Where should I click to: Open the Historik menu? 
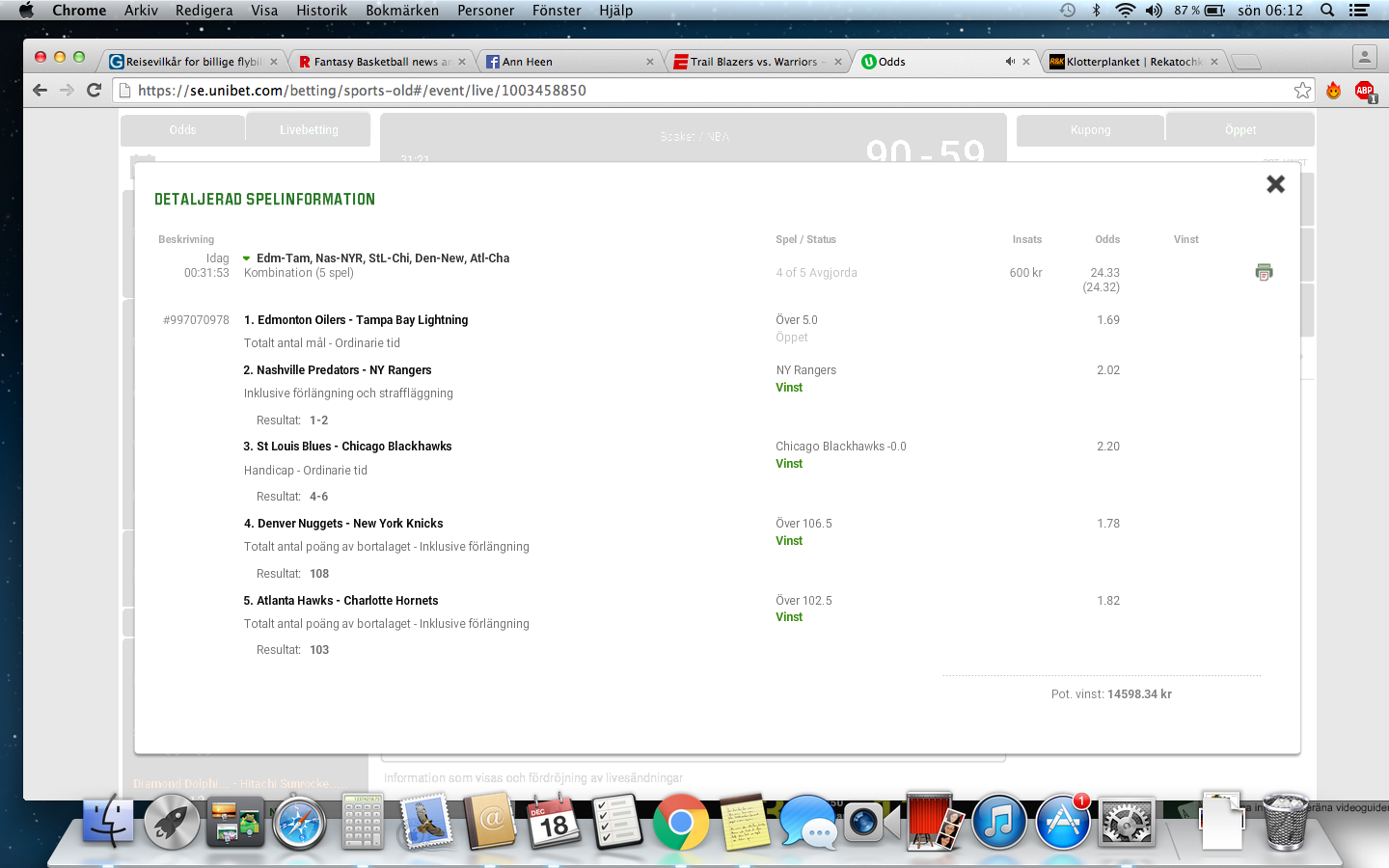[321, 11]
